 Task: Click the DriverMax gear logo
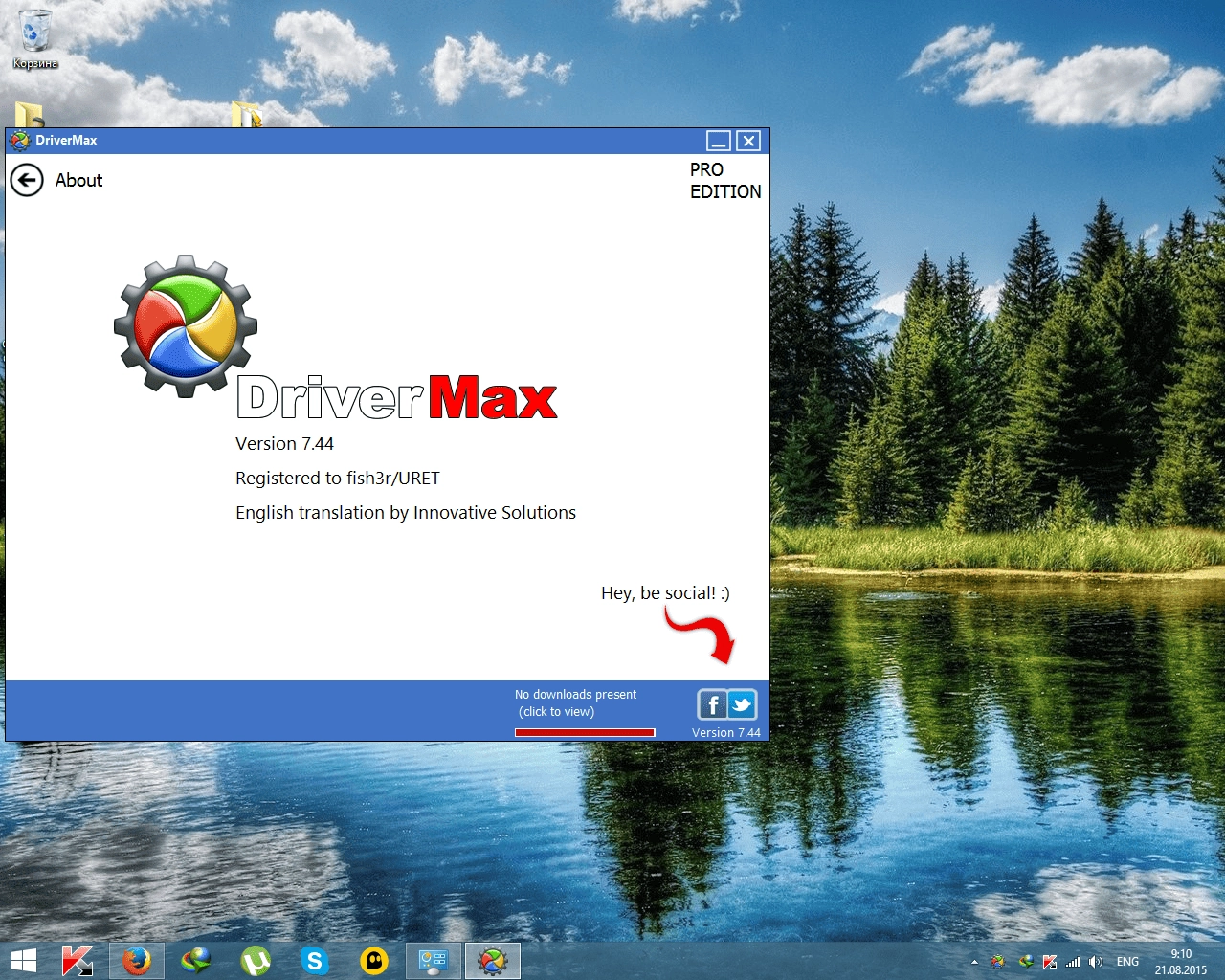(x=186, y=325)
